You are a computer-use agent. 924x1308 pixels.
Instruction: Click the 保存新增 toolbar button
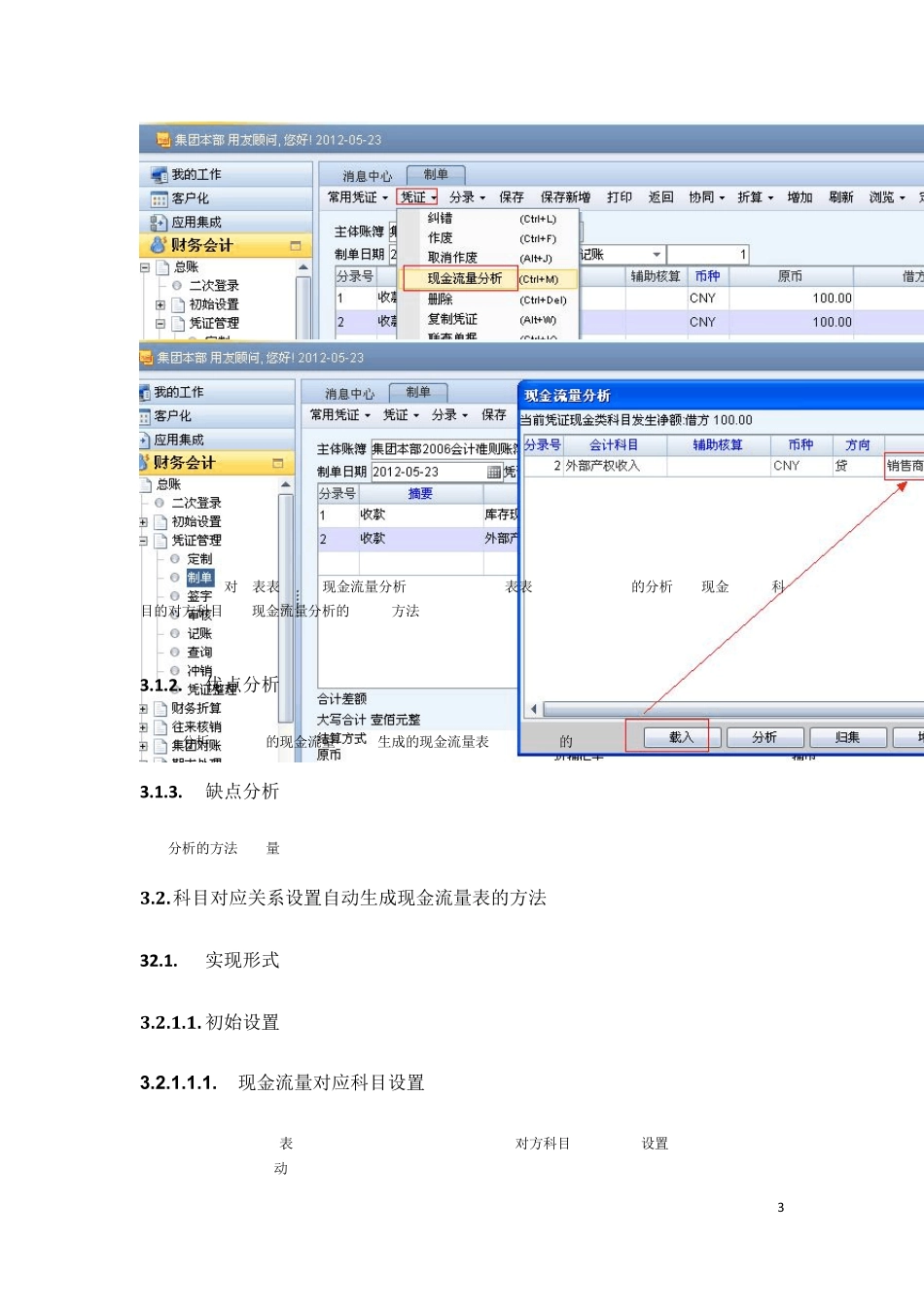tap(565, 197)
